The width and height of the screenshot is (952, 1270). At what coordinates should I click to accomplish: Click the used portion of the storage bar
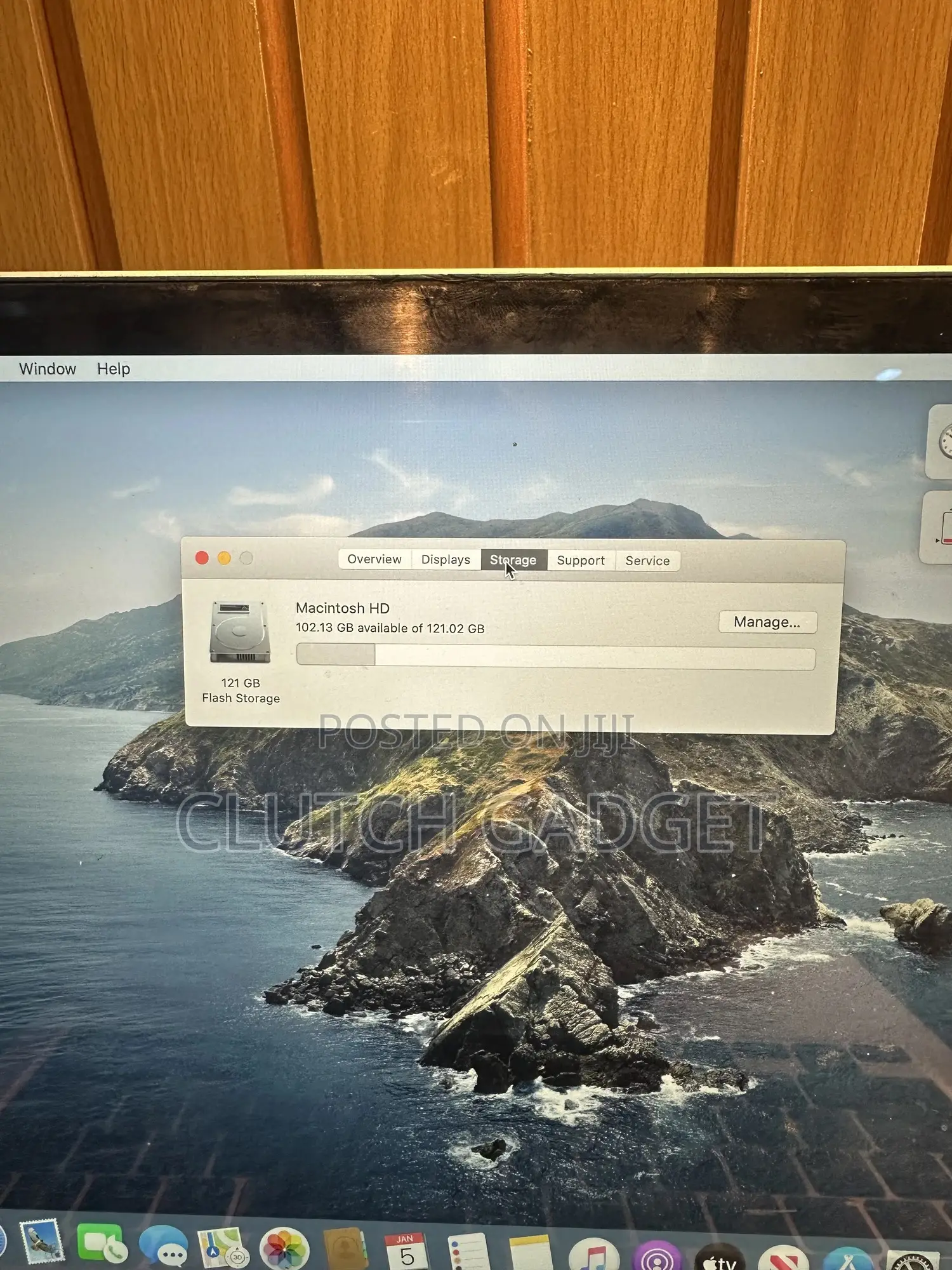[336, 655]
